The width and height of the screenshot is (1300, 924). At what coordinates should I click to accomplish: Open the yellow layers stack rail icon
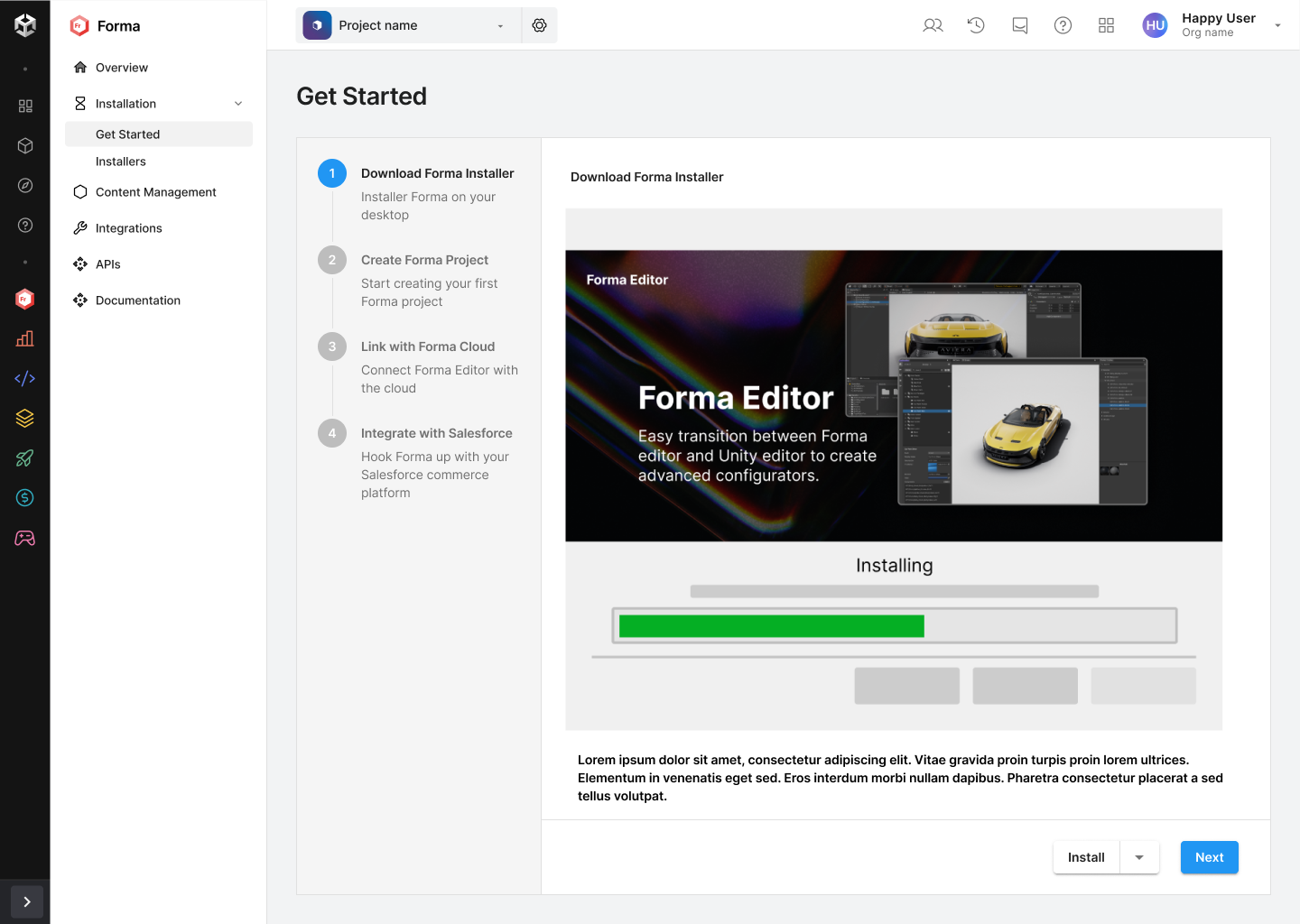coord(25,418)
